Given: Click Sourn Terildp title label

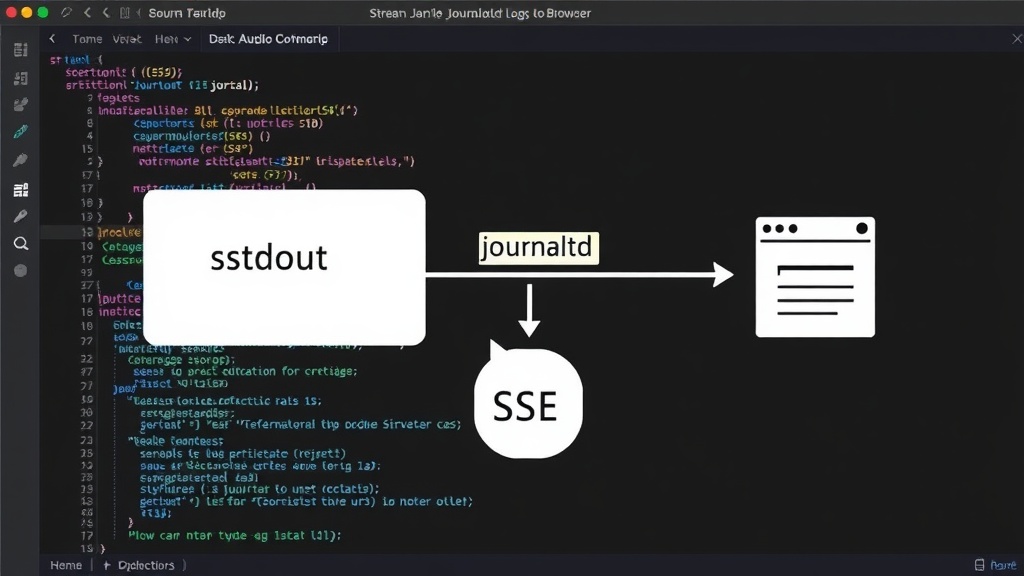Looking at the screenshot, I should coord(187,13).
